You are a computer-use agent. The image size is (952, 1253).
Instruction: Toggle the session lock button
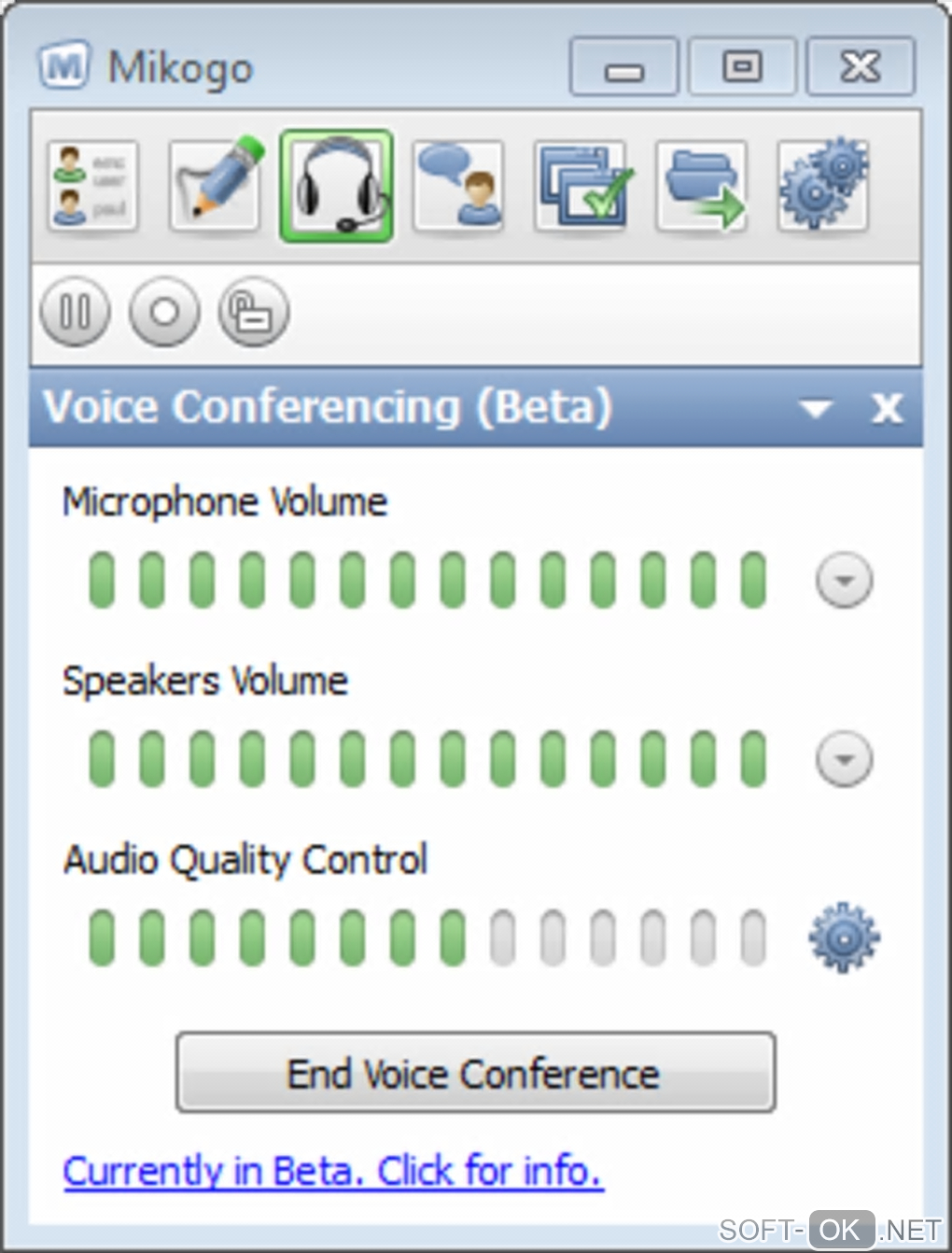tap(253, 312)
